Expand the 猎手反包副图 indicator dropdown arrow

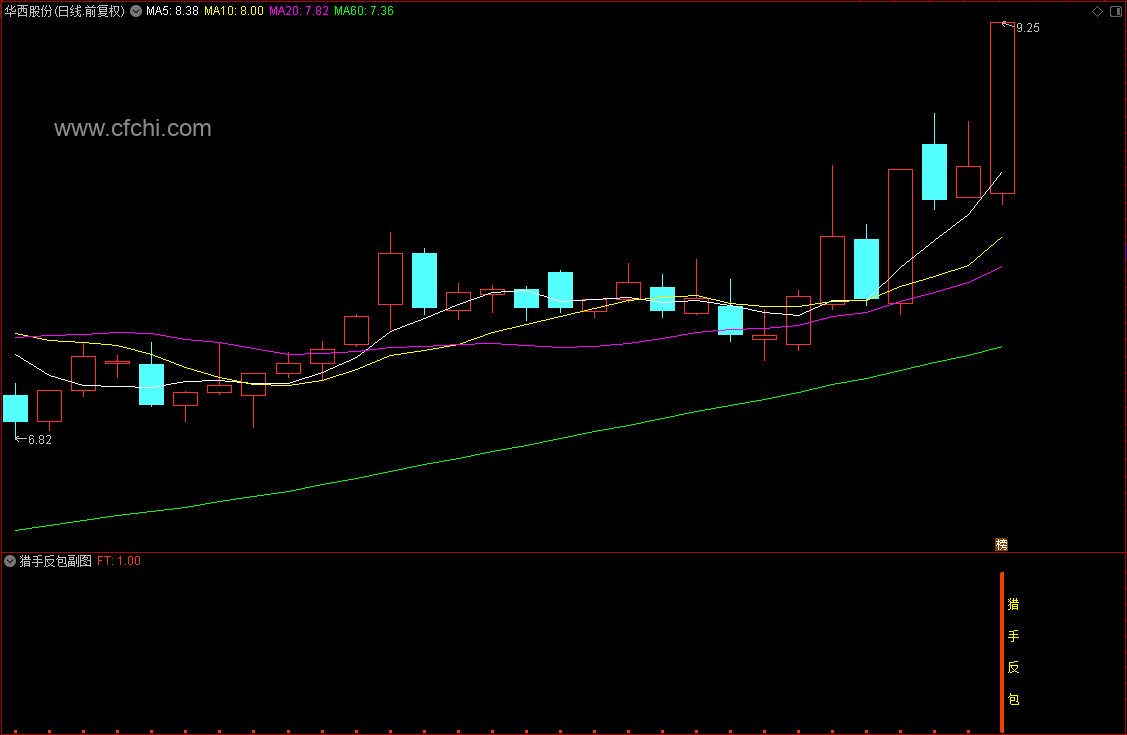point(10,561)
